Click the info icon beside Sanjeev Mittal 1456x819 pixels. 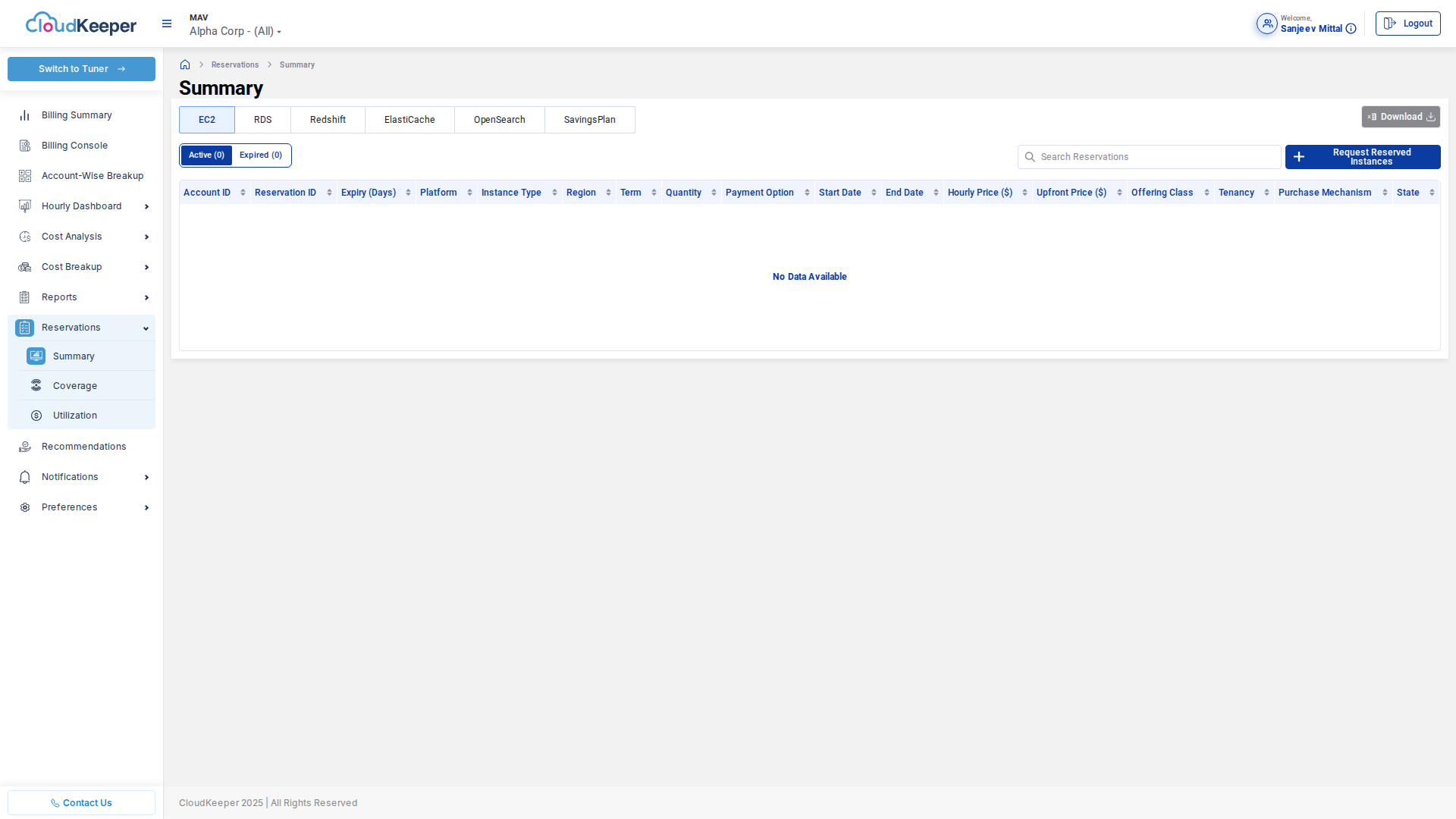coord(1351,29)
